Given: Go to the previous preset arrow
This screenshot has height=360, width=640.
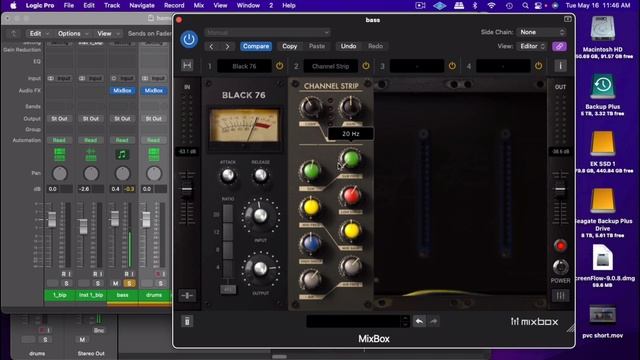Looking at the screenshot, I should point(211,46).
